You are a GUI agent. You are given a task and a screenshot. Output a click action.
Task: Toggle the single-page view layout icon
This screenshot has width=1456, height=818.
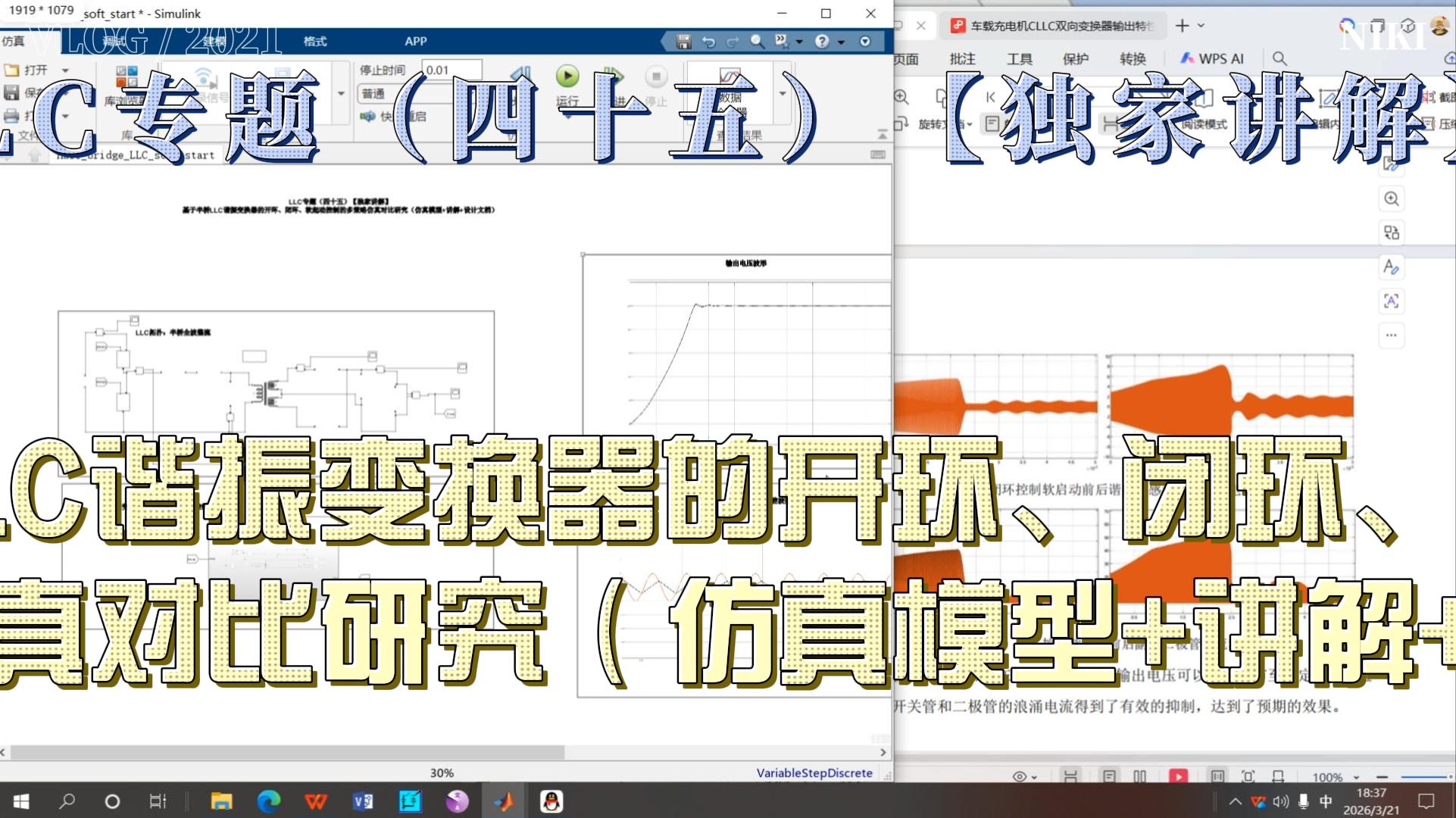point(1109,776)
